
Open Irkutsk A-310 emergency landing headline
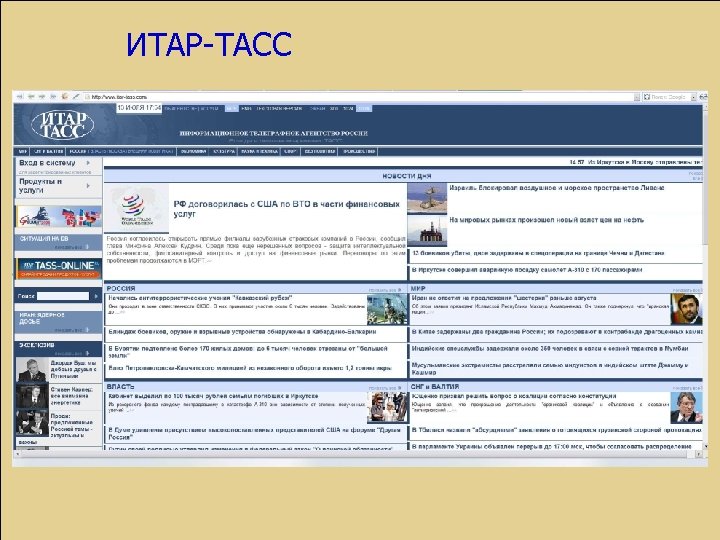(x=527, y=270)
